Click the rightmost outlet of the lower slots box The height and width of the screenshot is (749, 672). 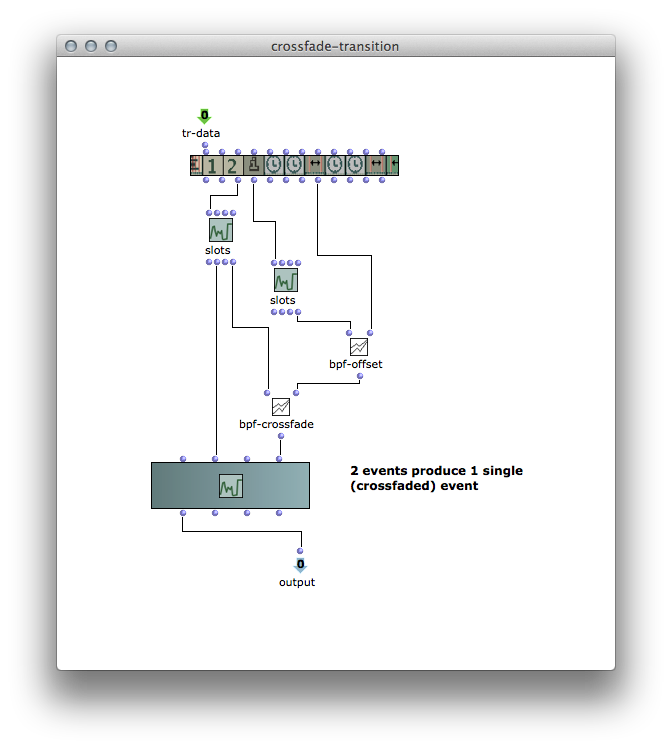298,312
